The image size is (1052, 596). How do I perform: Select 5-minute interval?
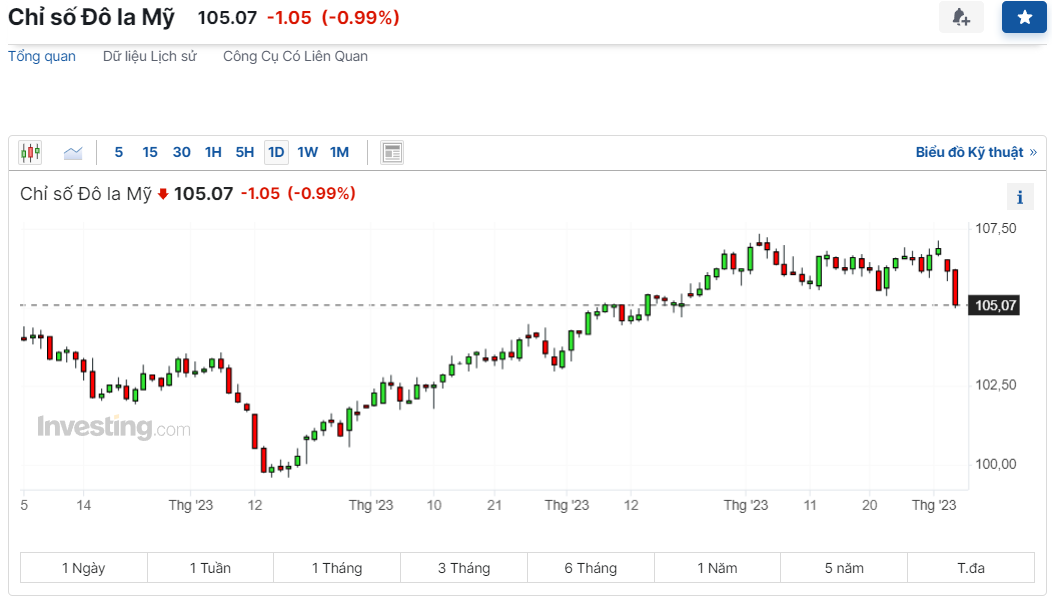coord(119,152)
